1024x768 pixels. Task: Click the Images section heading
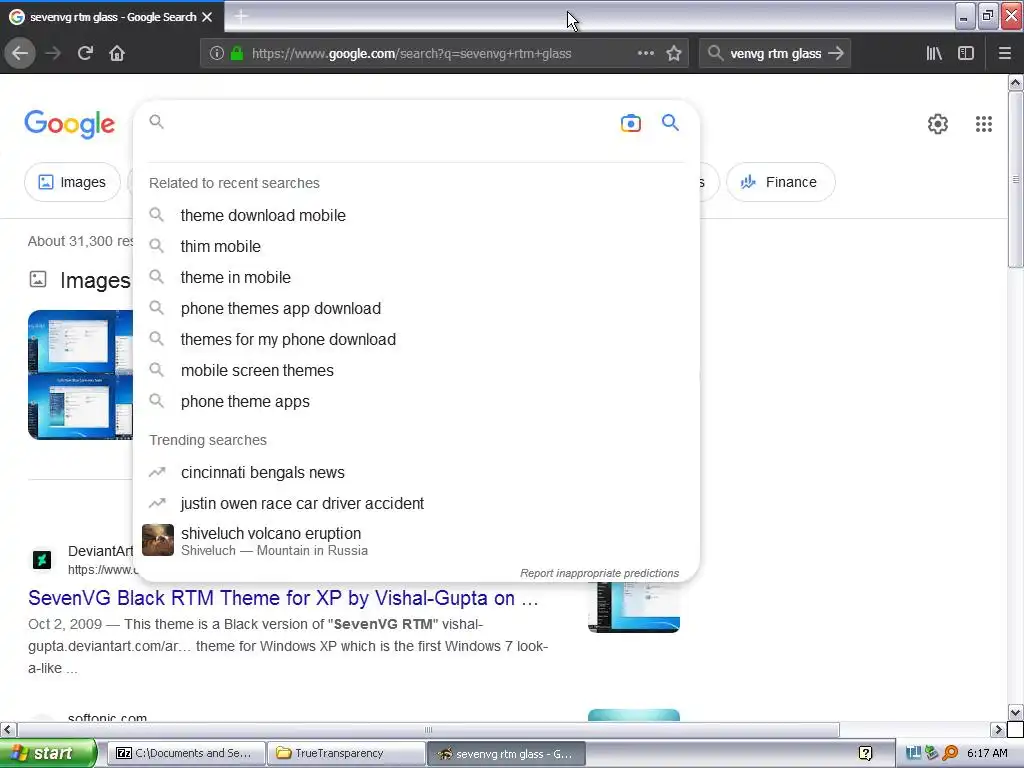pyautogui.click(x=95, y=280)
